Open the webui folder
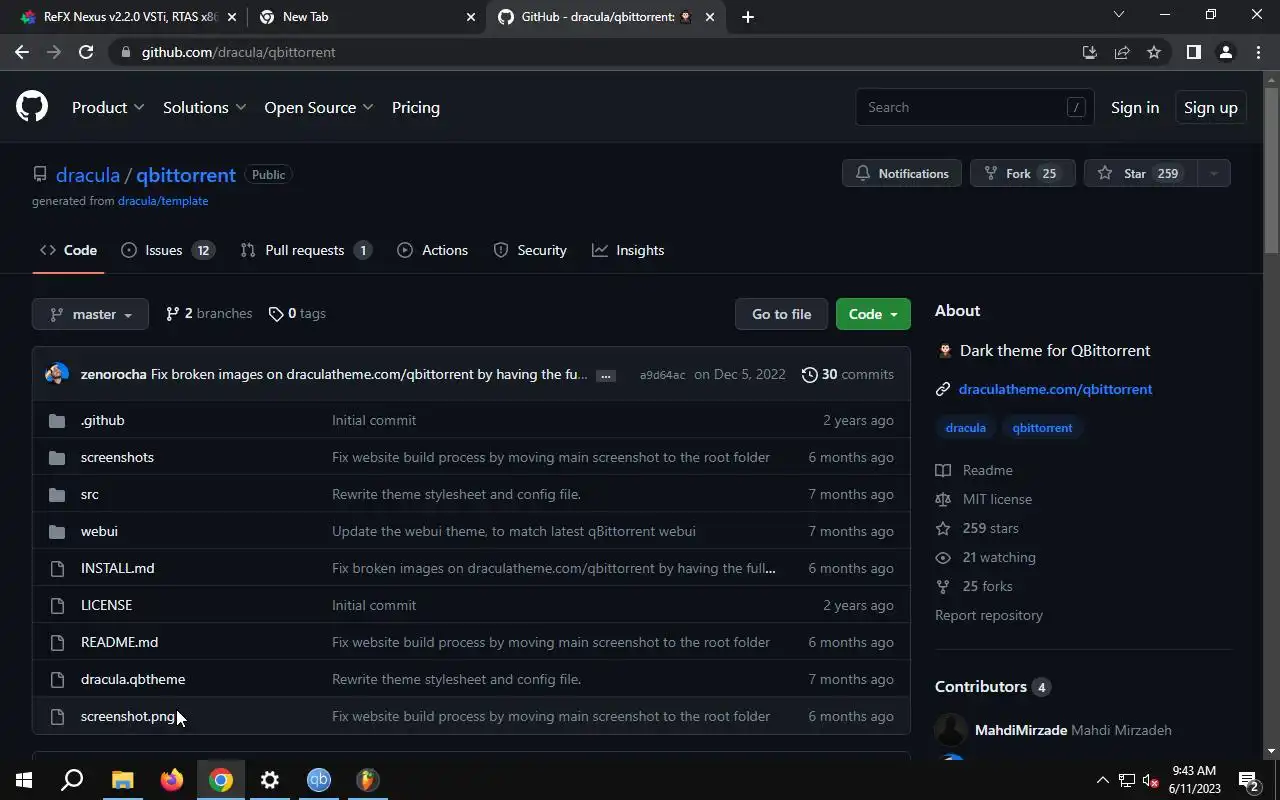 click(x=99, y=531)
